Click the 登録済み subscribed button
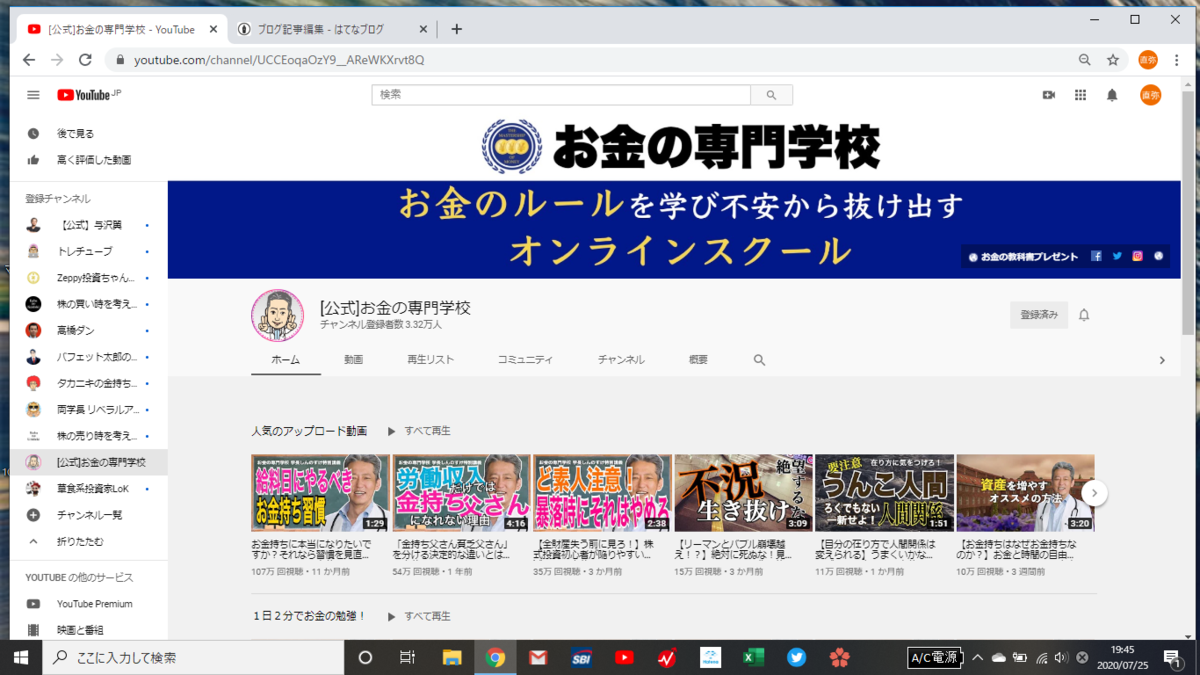The width and height of the screenshot is (1200, 675). 1039,315
